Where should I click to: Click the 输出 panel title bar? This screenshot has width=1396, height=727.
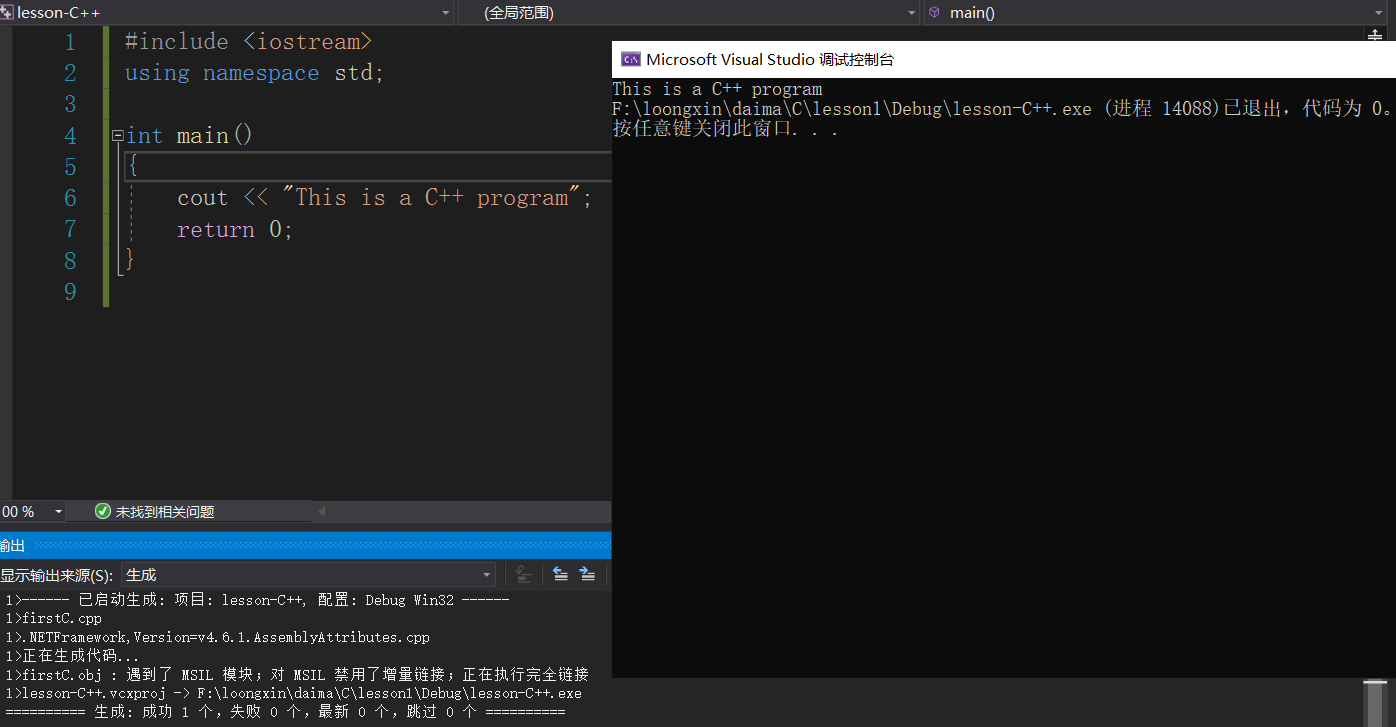point(305,545)
